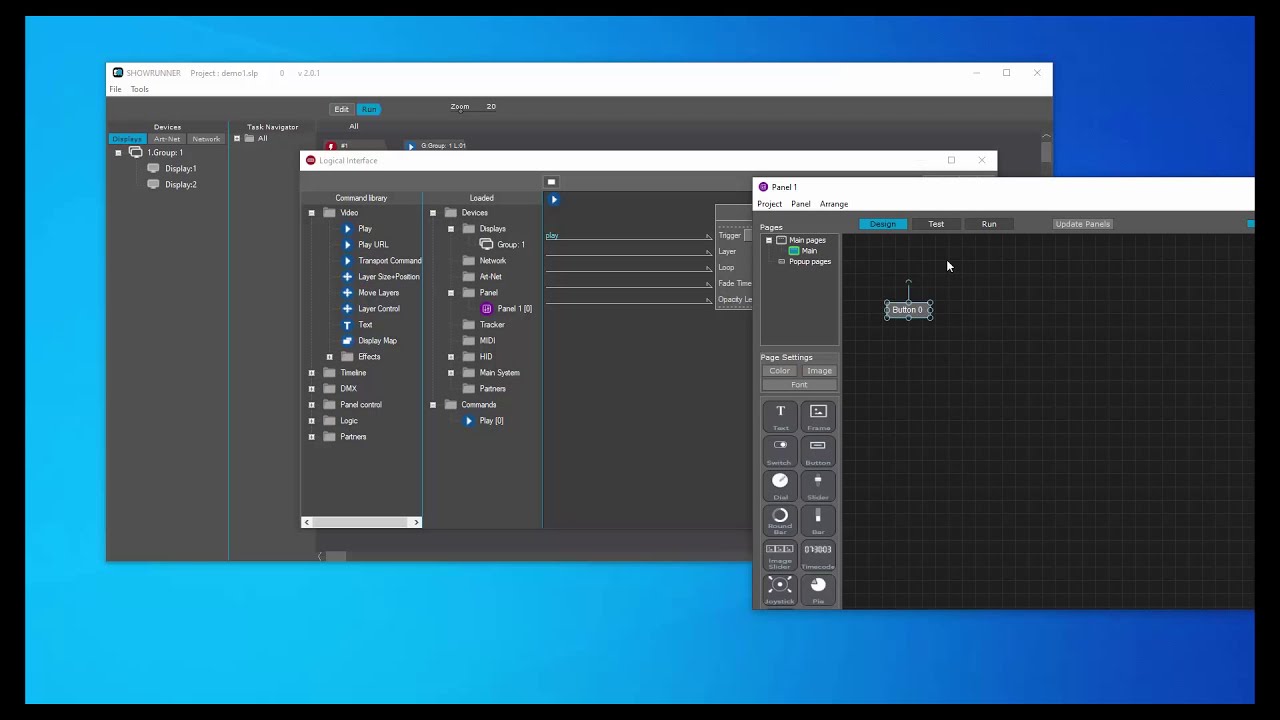
Task: Switch to the Network tab under Devices
Action: click(206, 139)
